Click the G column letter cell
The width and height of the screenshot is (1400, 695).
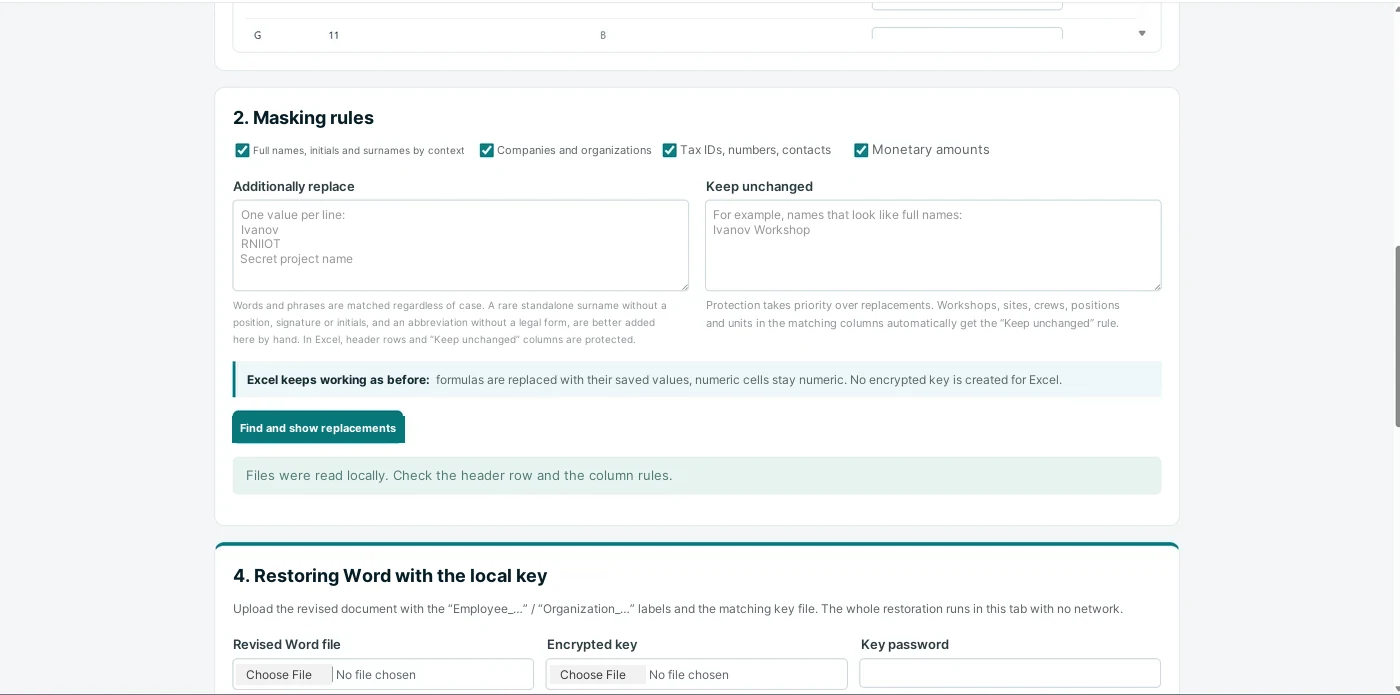[258, 35]
